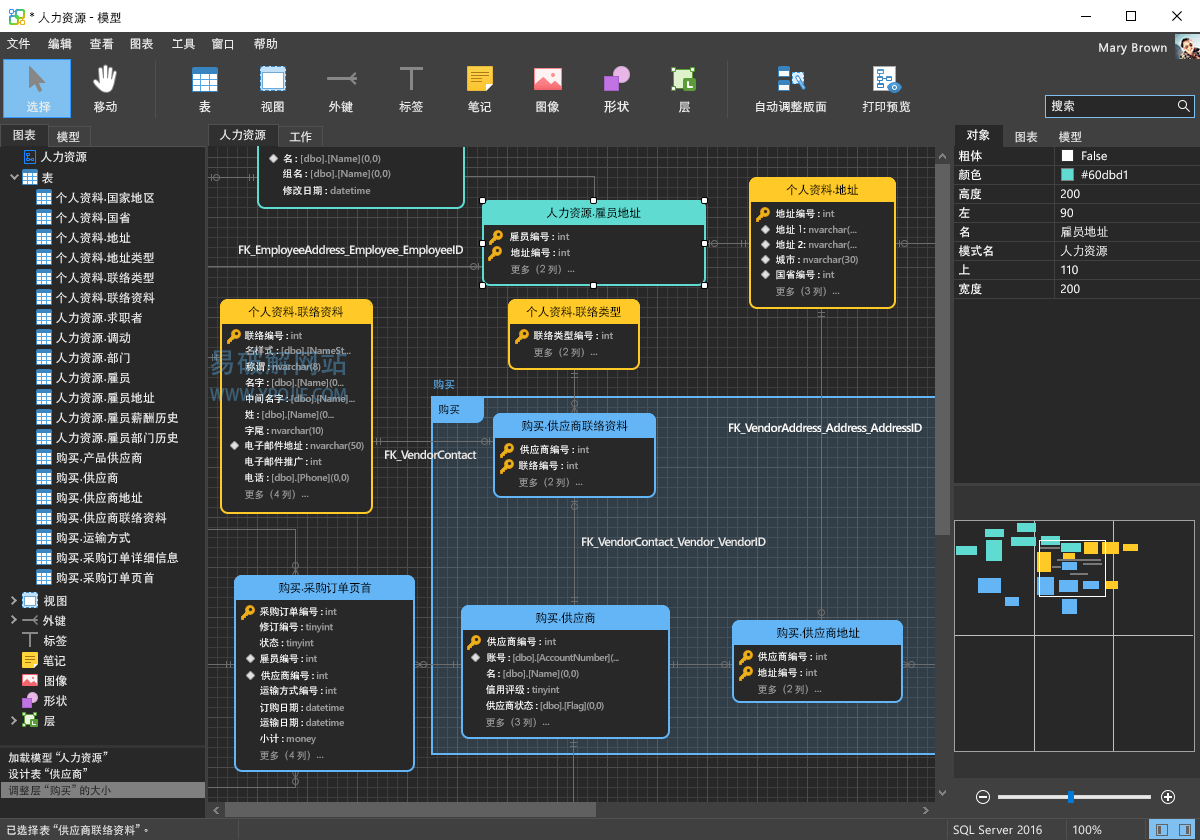Select the 视图 view tool

point(272,88)
